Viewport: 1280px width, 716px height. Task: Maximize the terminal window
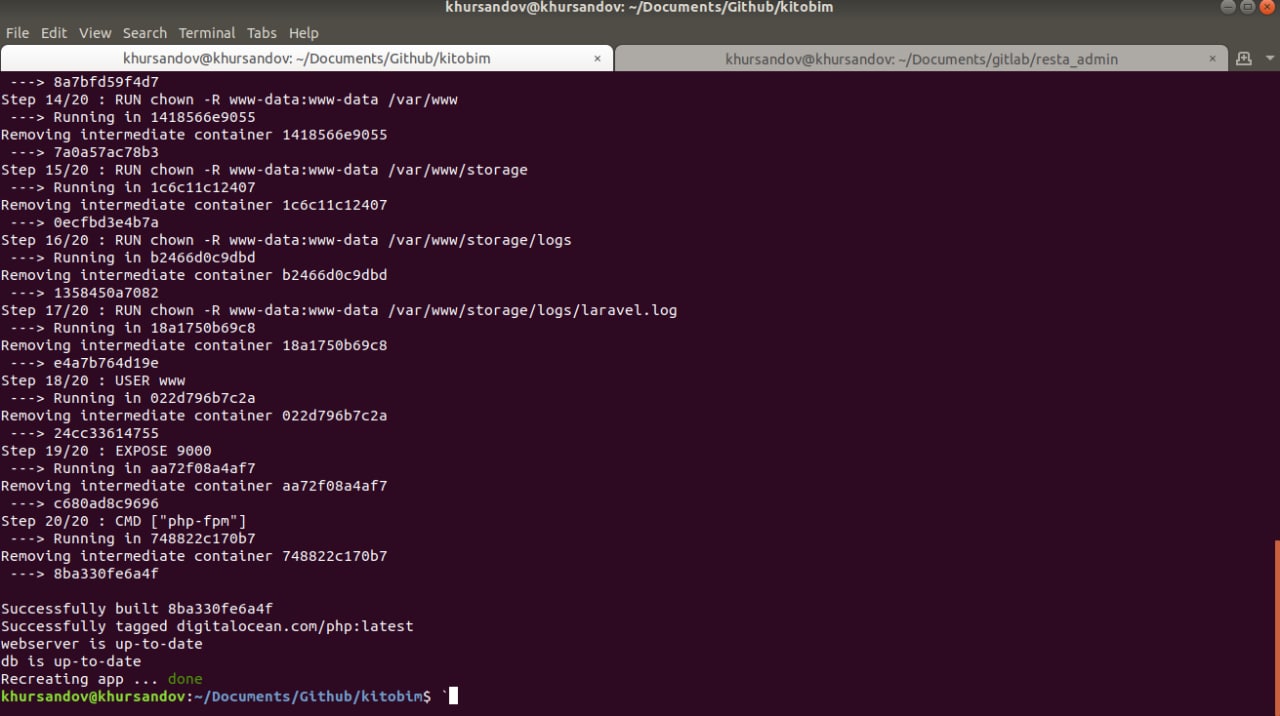(x=1247, y=7)
